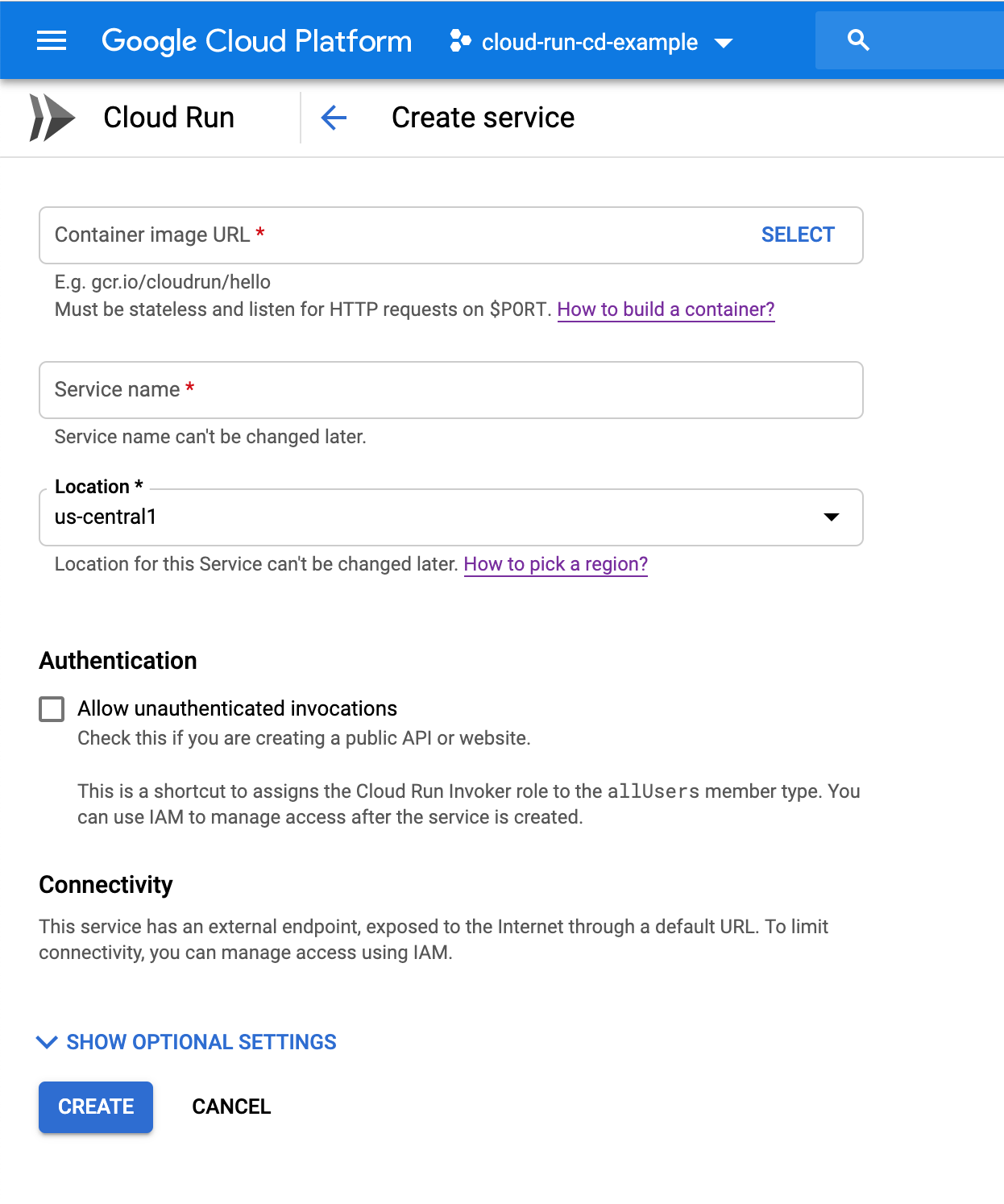Viewport: 1004px width, 1204px height.
Task: Open the cloud-run-cd-example project selector dropdown
Action: (x=591, y=42)
